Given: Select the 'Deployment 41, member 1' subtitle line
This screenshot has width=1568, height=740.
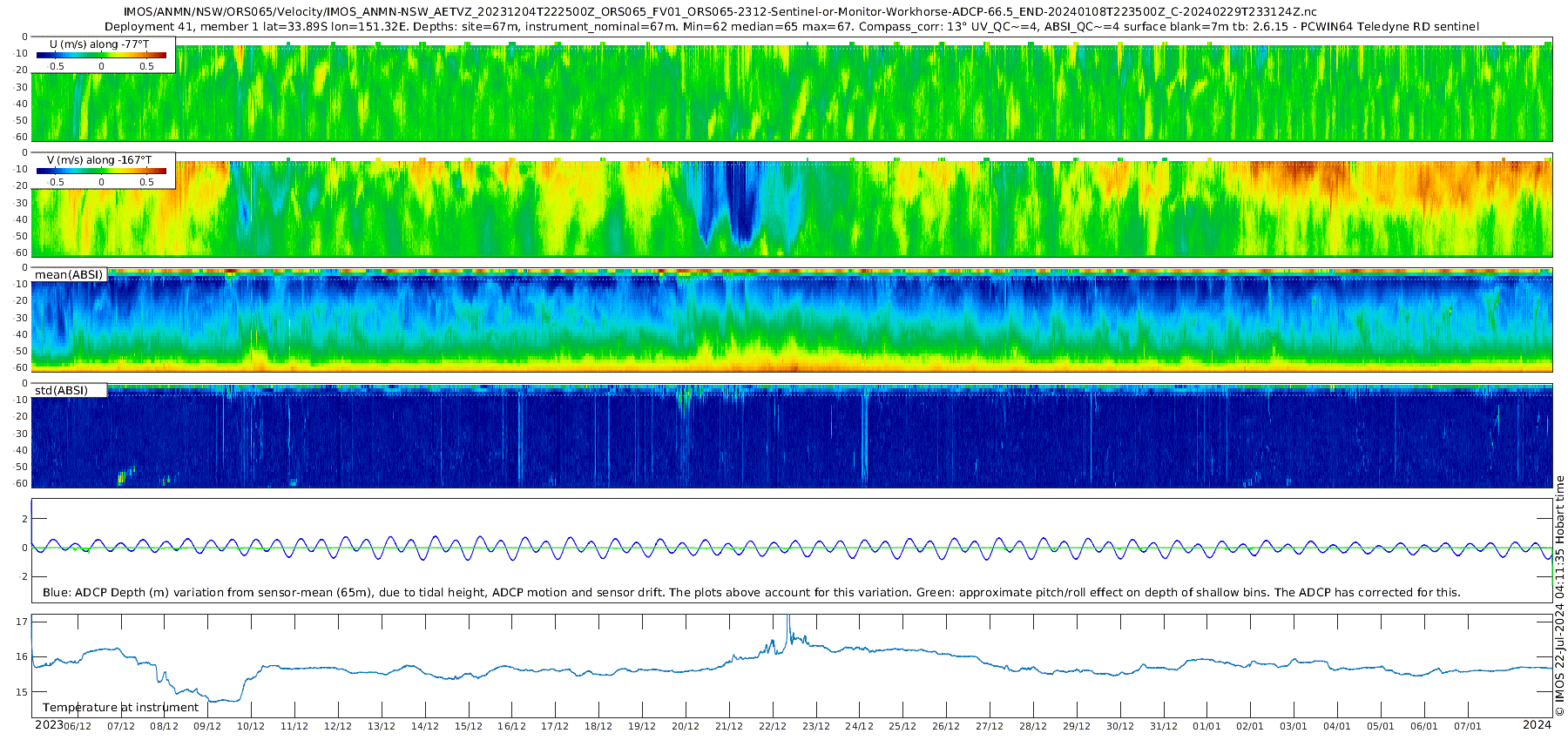Looking at the screenshot, I should [791, 26].
